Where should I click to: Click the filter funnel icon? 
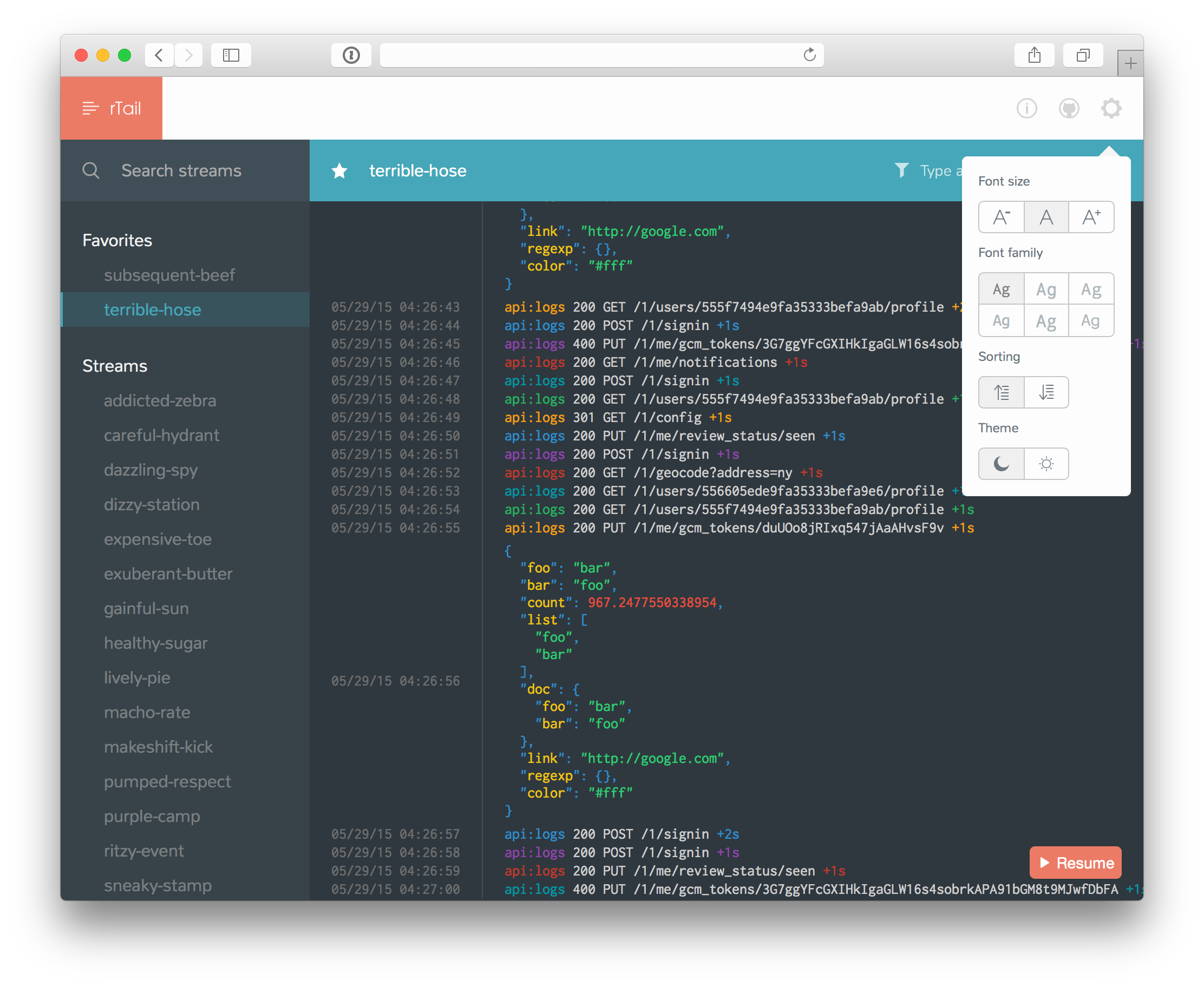(901, 170)
